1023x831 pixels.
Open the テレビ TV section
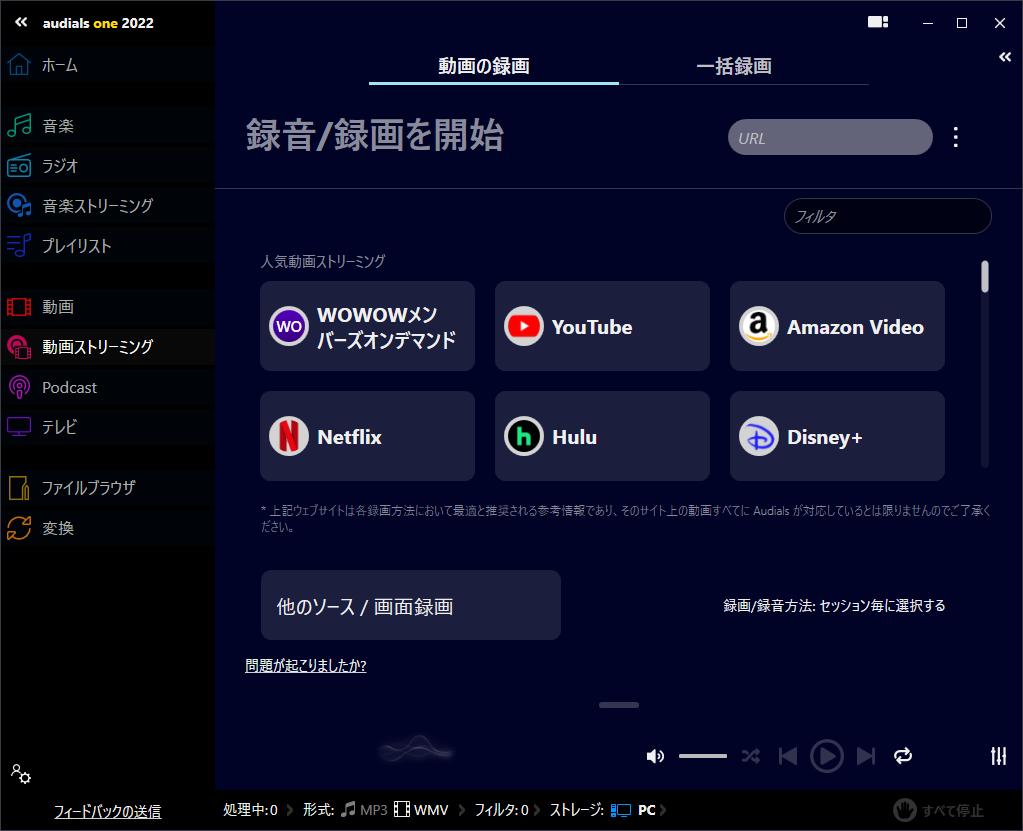108,427
